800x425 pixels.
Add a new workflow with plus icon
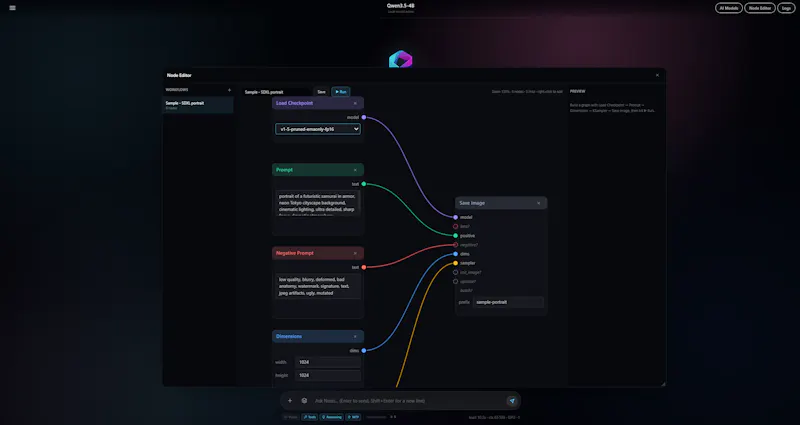click(x=229, y=90)
